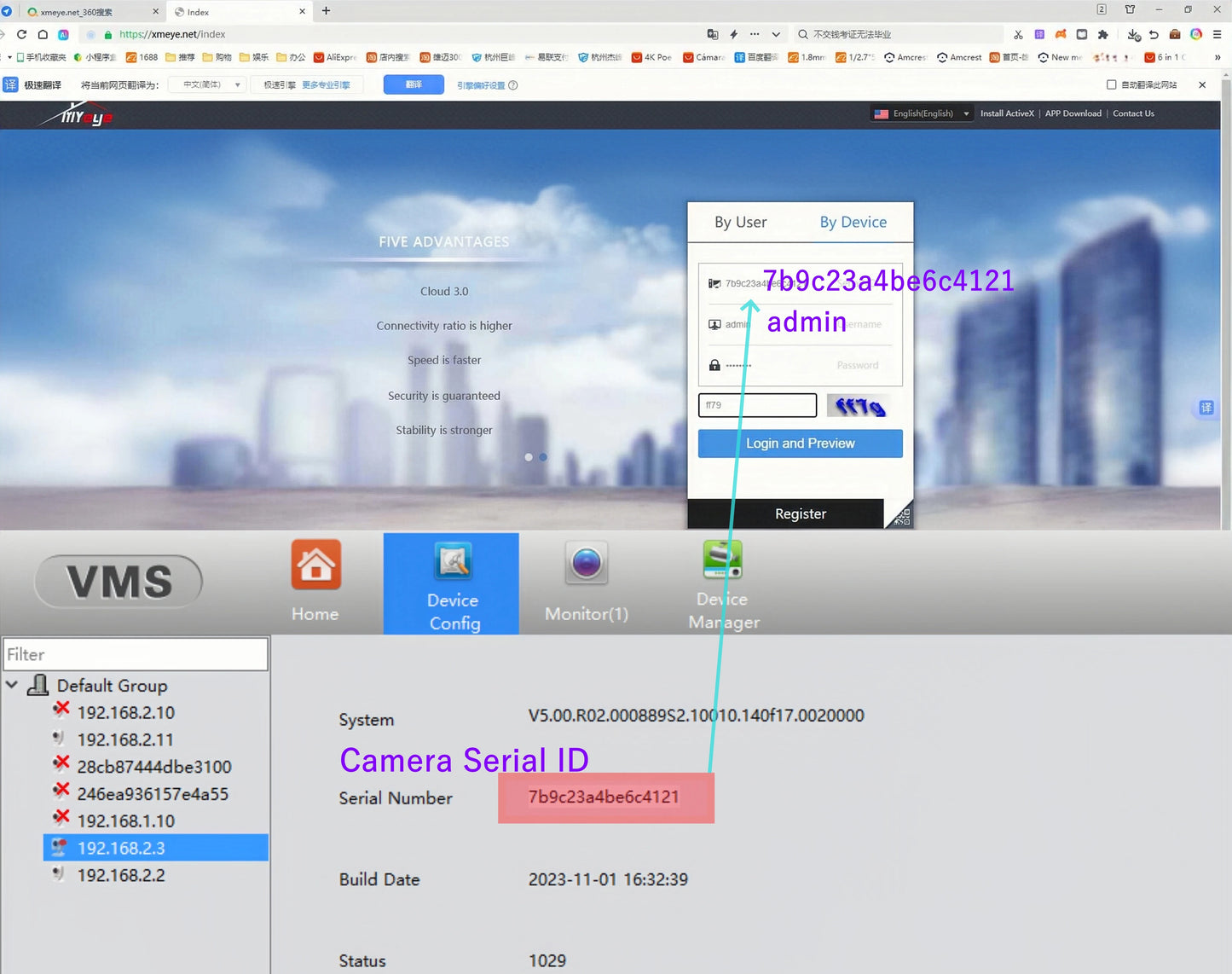Screen dimensions: 1232x974
Task: Open the VMS Home icon
Action: pos(315,565)
